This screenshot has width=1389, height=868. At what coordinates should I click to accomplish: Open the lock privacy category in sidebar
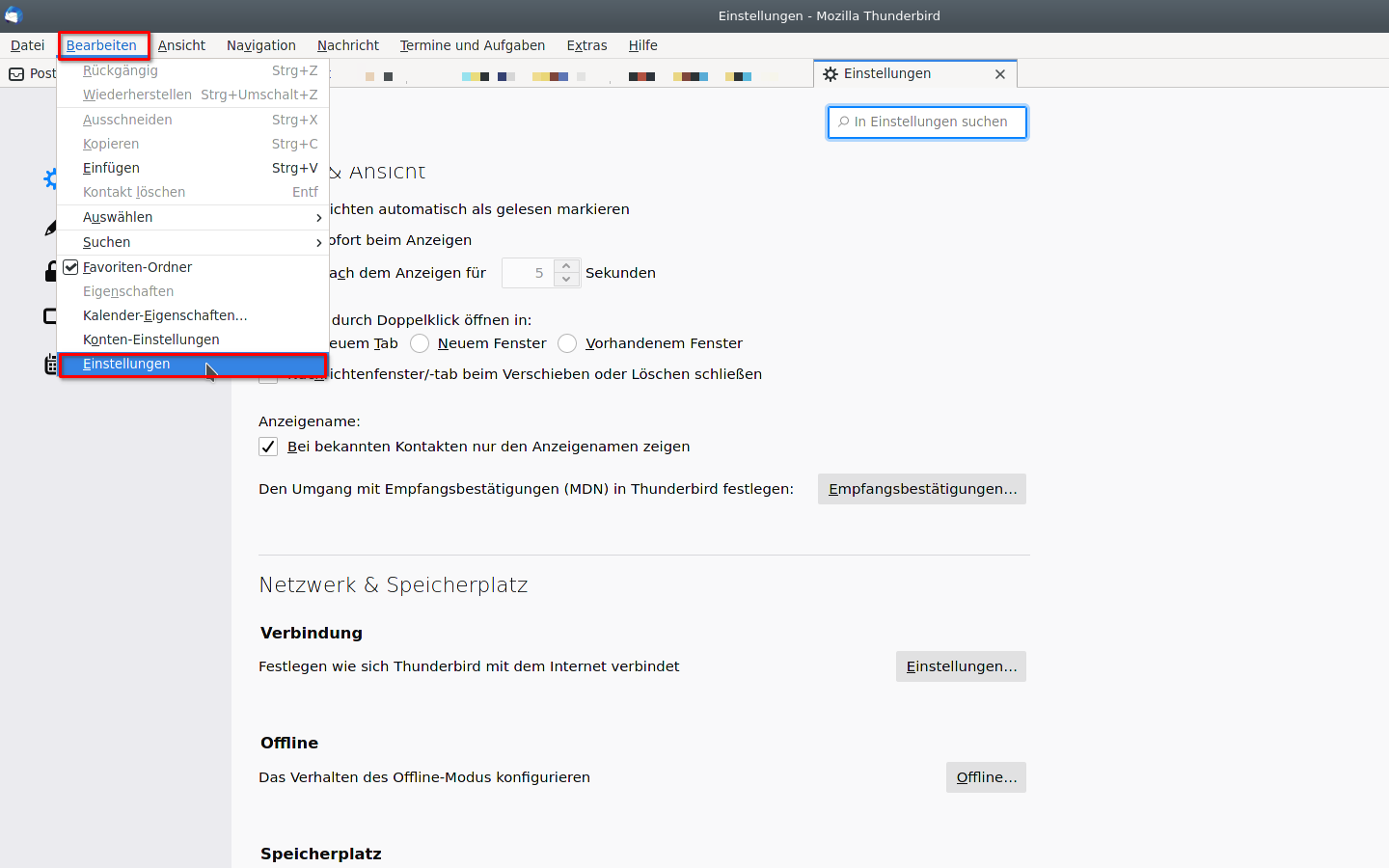(50, 272)
